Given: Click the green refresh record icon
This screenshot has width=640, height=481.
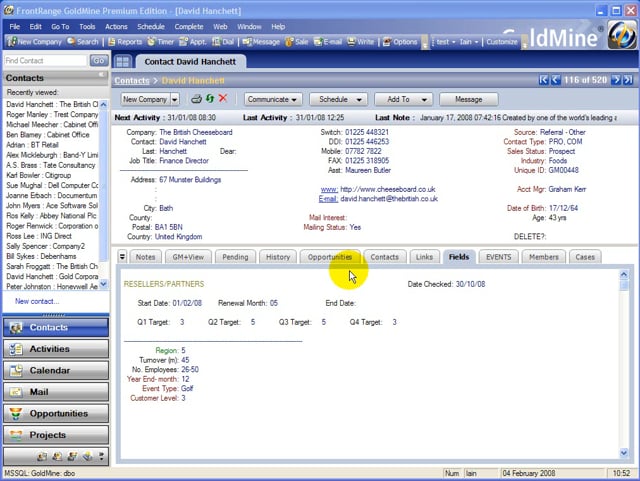Looking at the screenshot, I should [x=210, y=99].
